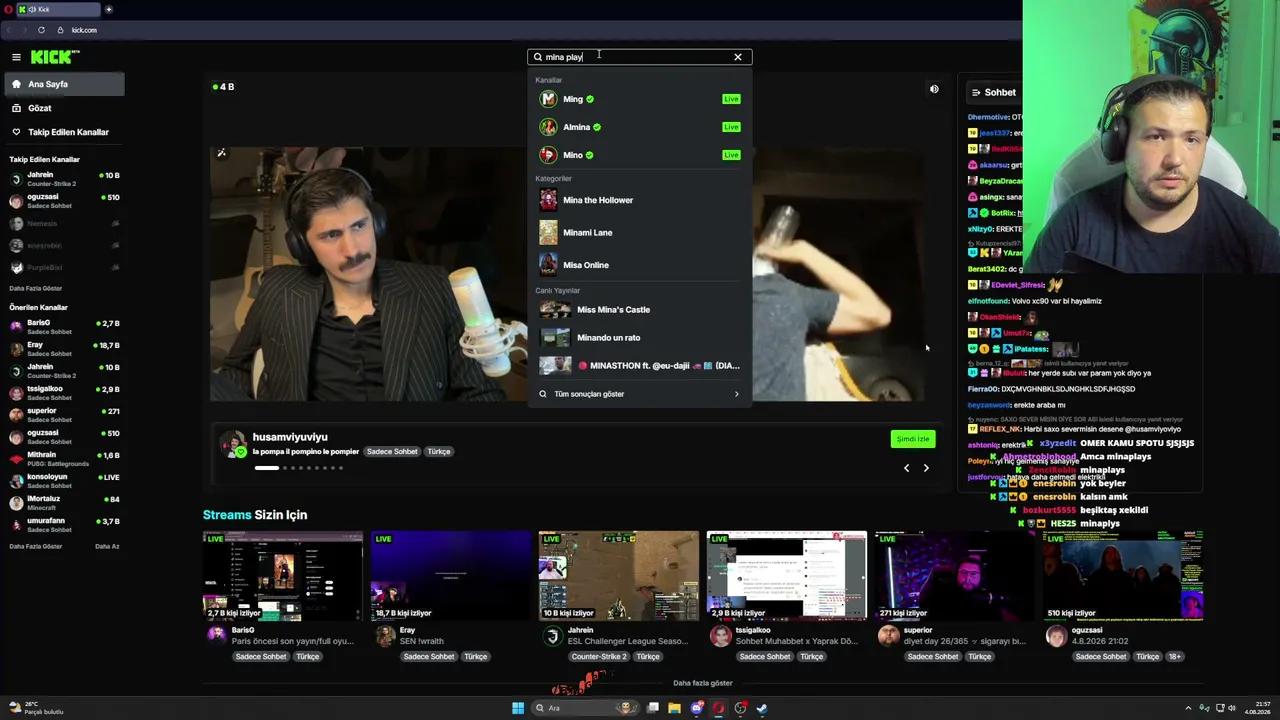Open the Almina channel result
Image resolution: width=1280 pixels, height=720 pixels.
(640, 127)
